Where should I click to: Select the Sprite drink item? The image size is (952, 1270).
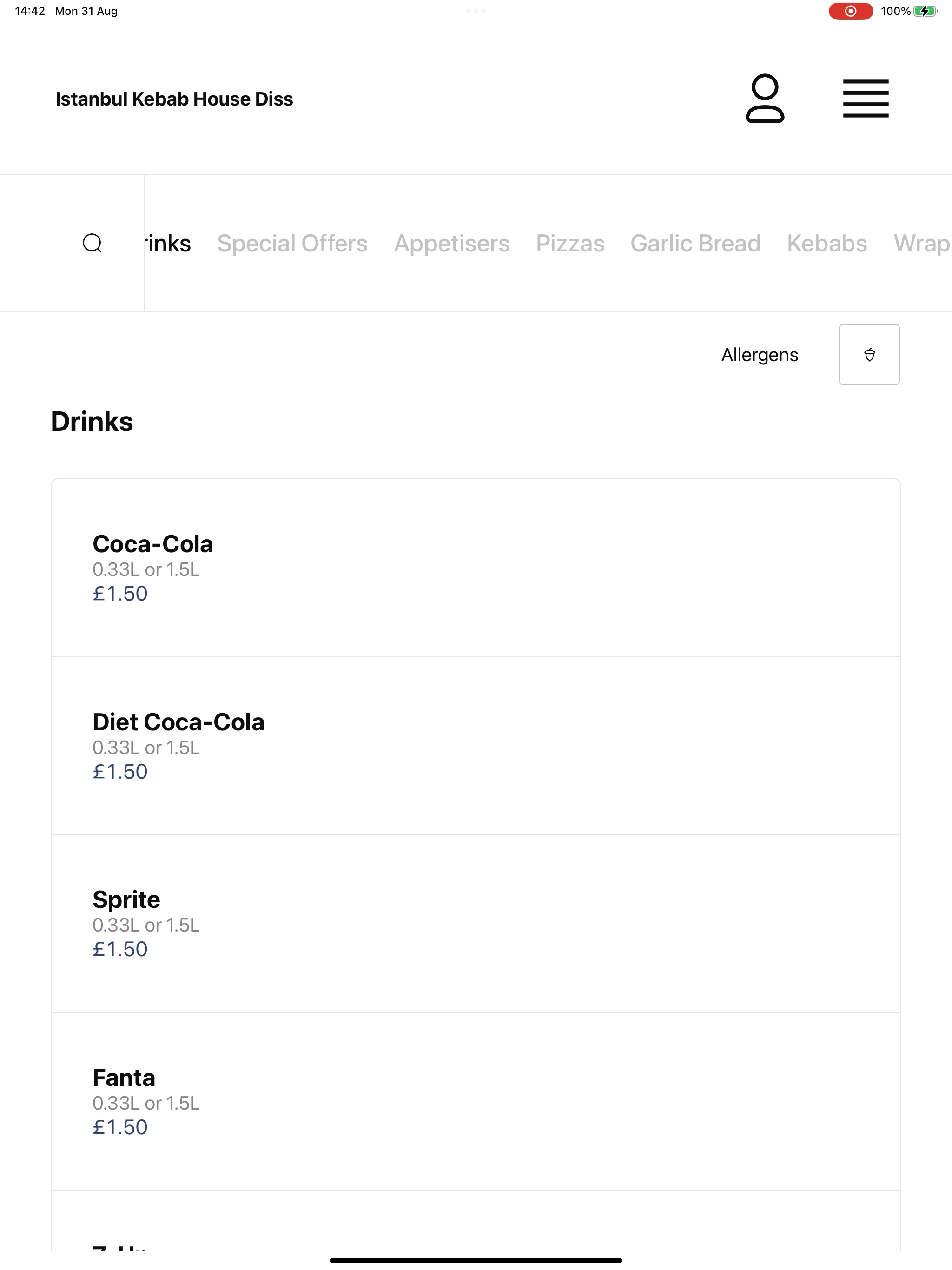[x=476, y=923]
